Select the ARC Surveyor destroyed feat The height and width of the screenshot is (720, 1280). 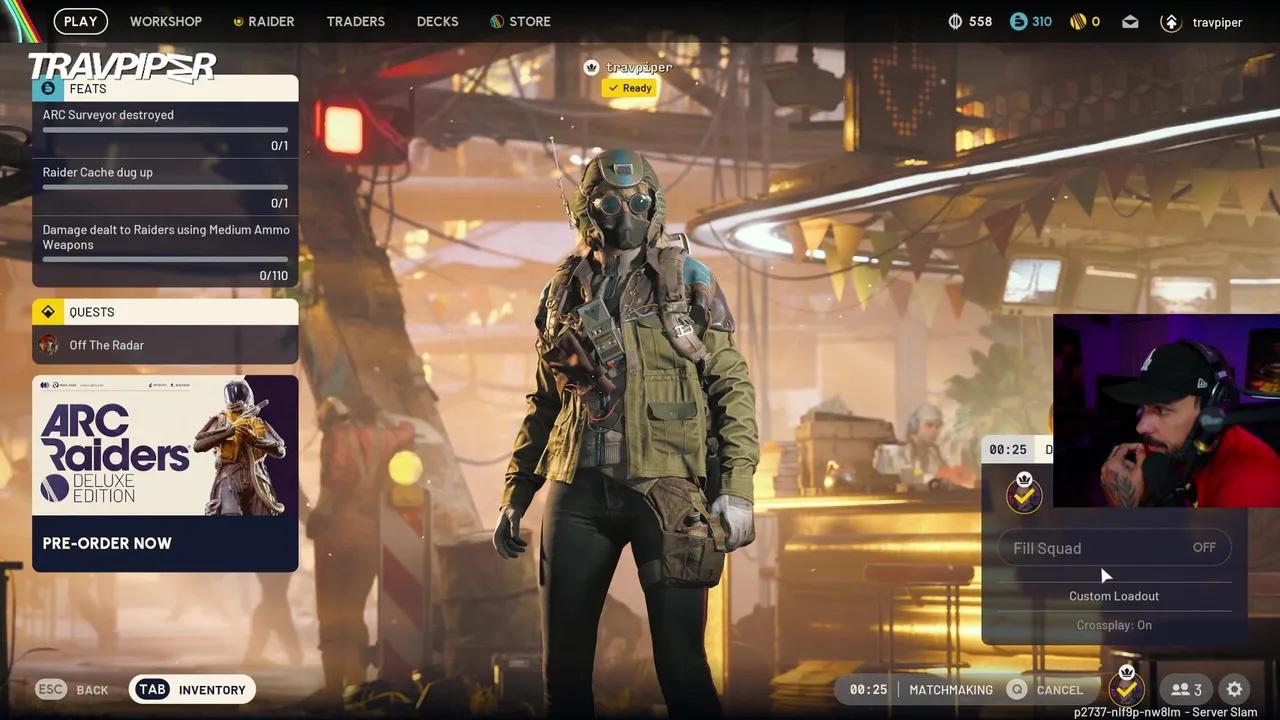(165, 130)
